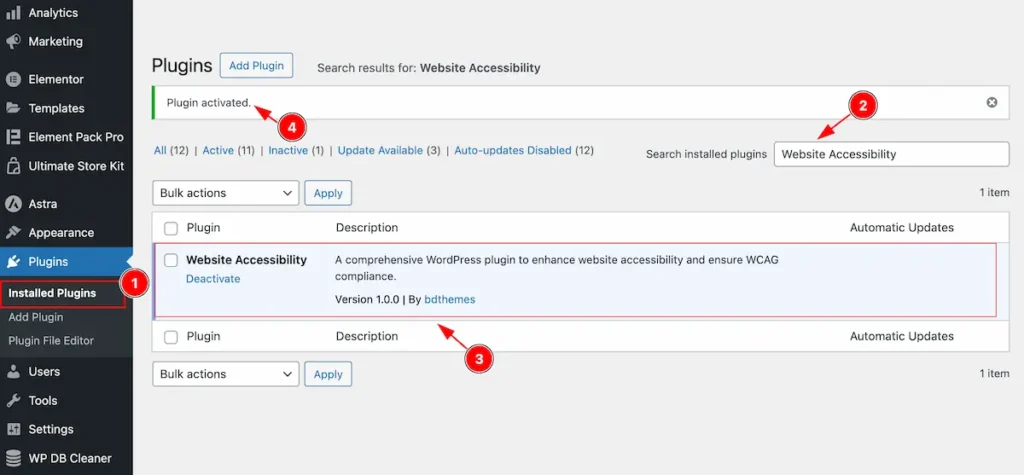Screen dimensions: 1024x475
Task: Filter plugins by All (12)
Action: (x=171, y=150)
